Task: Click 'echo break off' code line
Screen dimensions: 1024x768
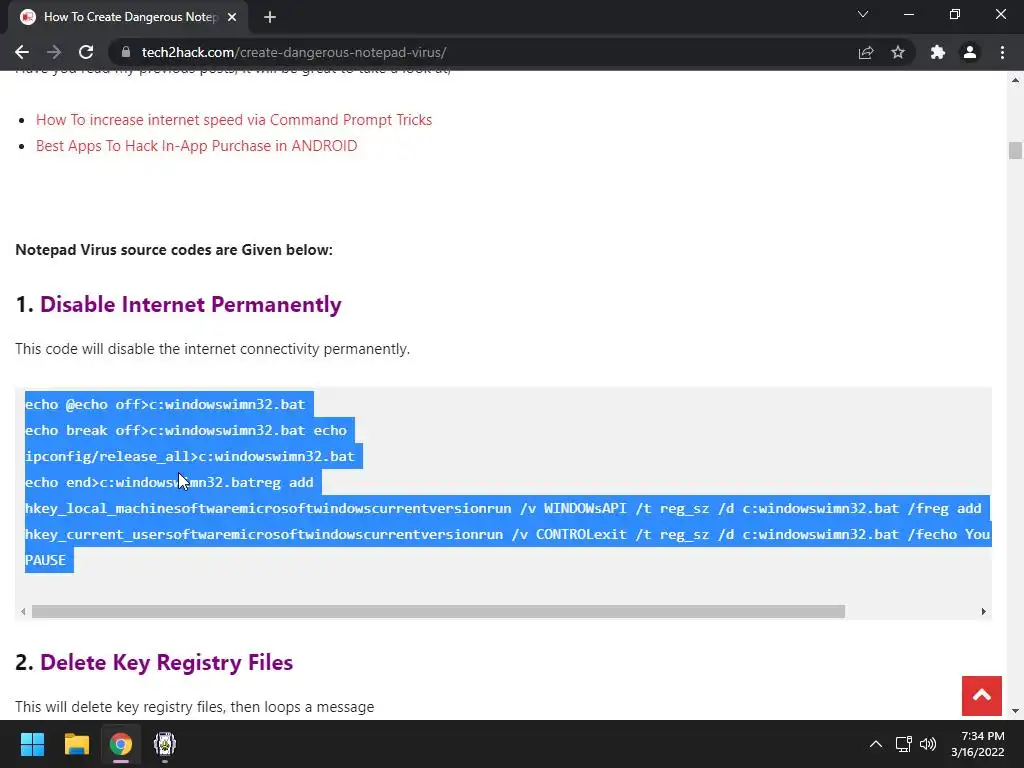Action: point(186,430)
